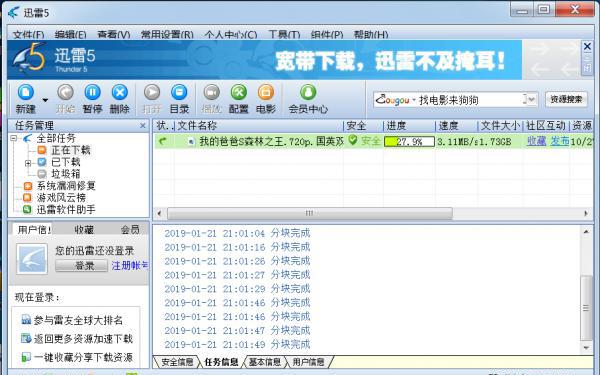600x375 pixels.
Task: Close the advertisement banner with the X
Action: 587,47
